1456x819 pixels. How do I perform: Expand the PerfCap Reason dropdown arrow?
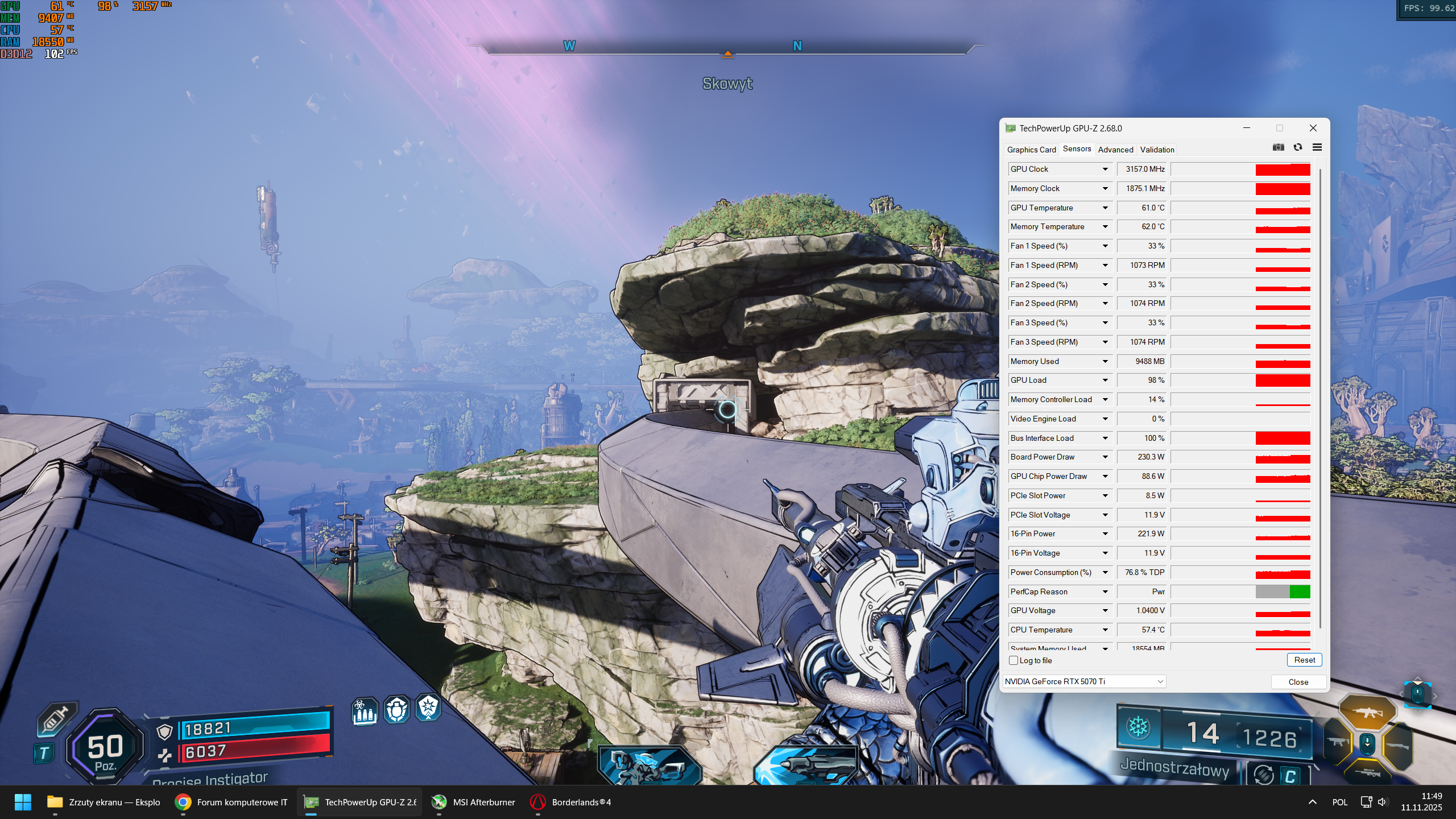click(x=1105, y=591)
